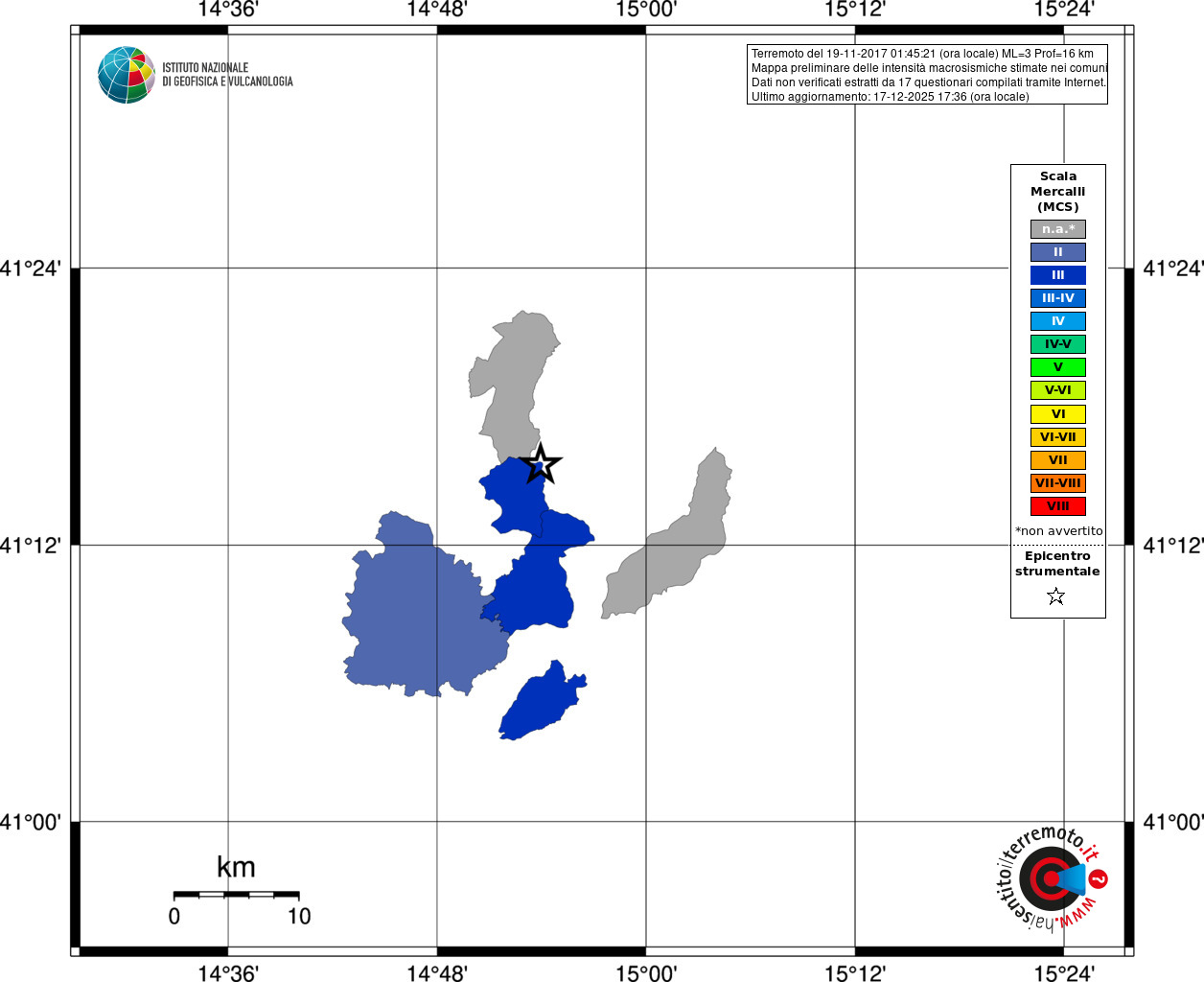The image size is (1204, 982).
Task: Click the '*non avvertito' legend note
Action: [x=1059, y=531]
